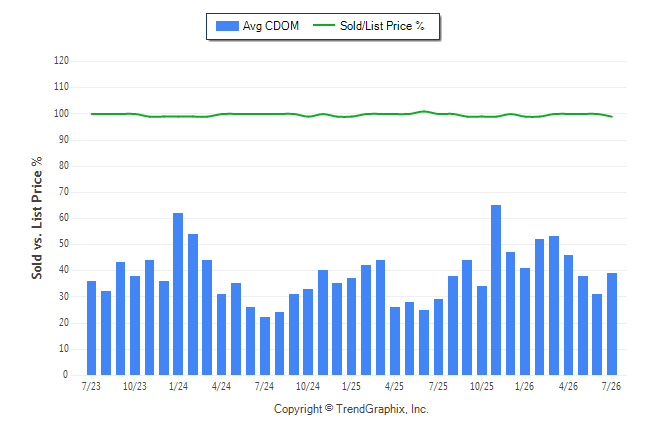Click the 100 y-axis tick label
This screenshot has width=646, height=434.
point(61,113)
